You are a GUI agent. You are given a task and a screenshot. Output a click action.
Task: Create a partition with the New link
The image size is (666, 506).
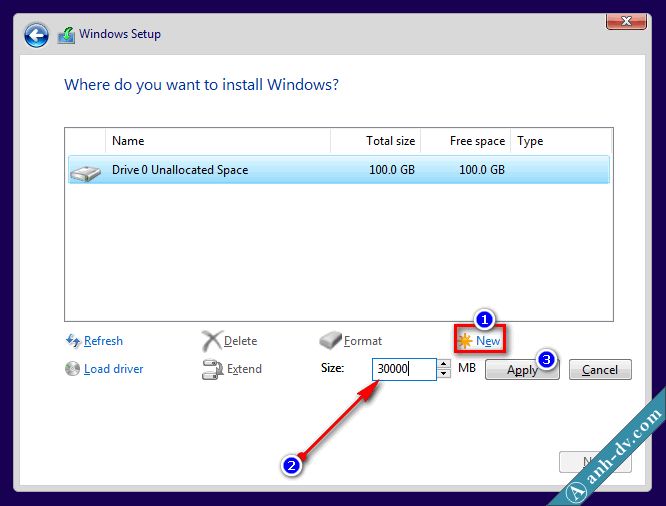pyautogui.click(x=488, y=341)
